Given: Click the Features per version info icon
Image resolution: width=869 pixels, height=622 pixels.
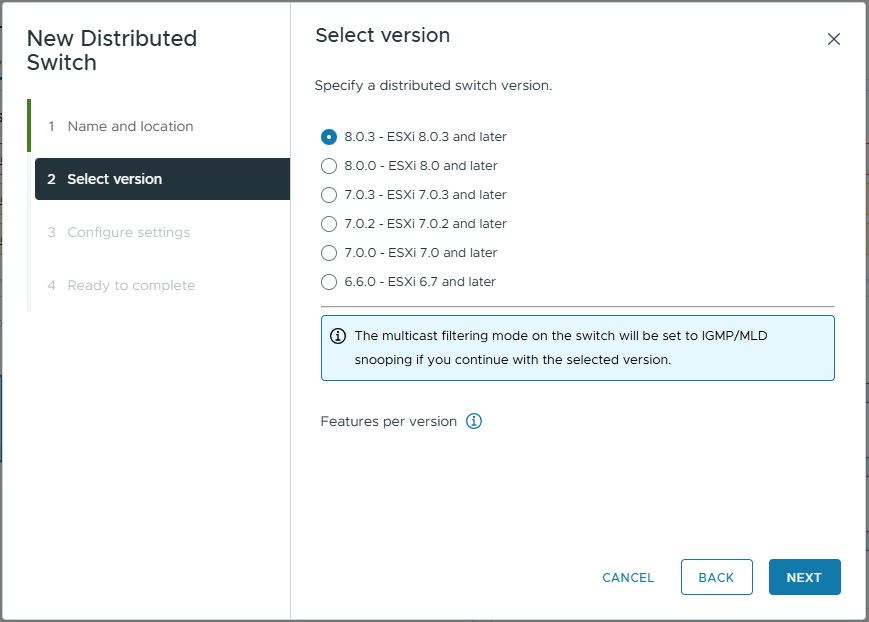Looking at the screenshot, I should click(474, 421).
